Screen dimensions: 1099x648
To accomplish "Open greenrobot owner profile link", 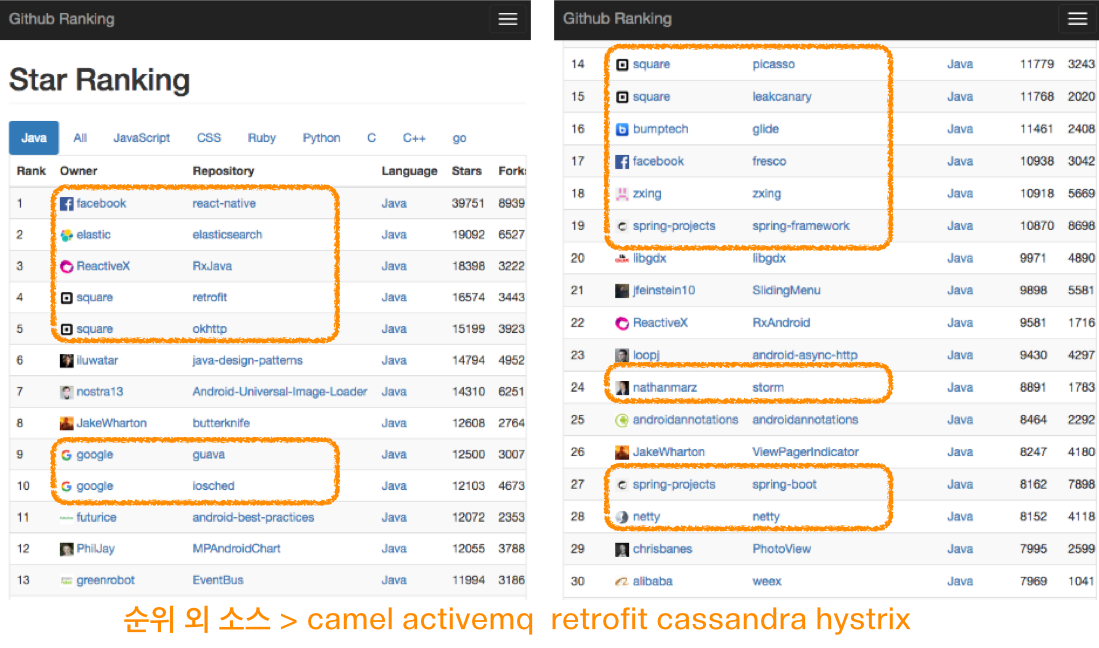I will click(105, 580).
